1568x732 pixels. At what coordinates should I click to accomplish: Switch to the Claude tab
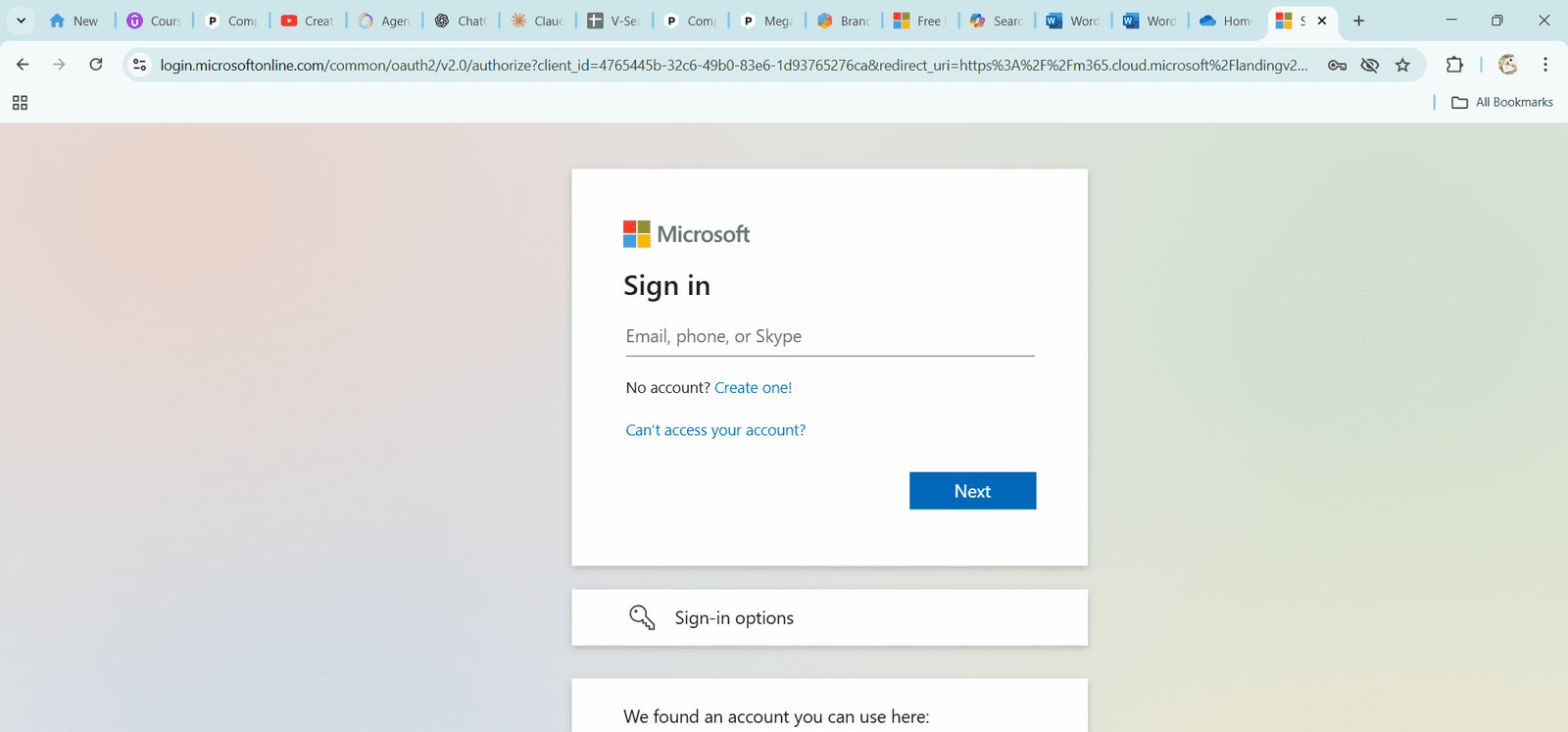pos(537,21)
